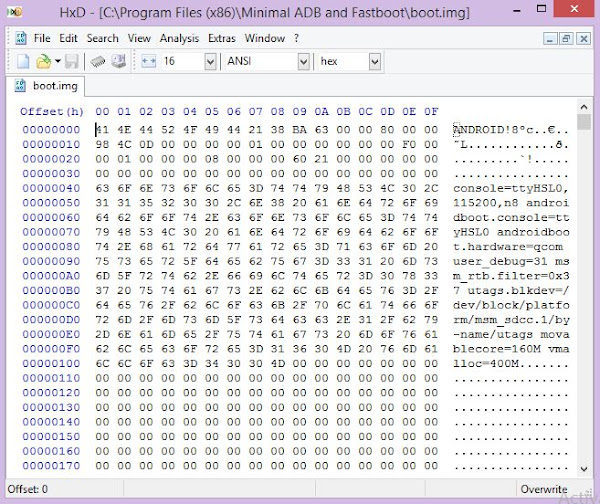Click the scrollbar up arrow
The image size is (600, 504).
[x=584, y=107]
